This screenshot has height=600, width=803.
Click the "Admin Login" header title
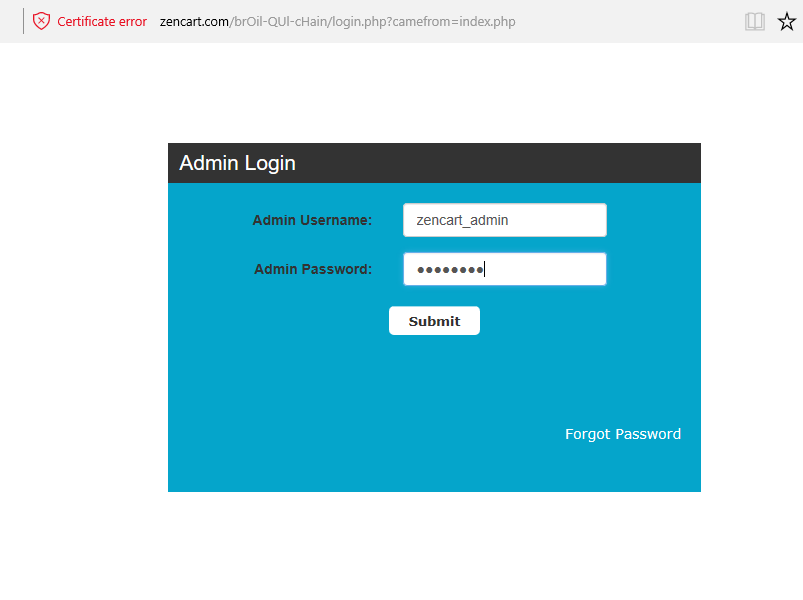click(237, 163)
